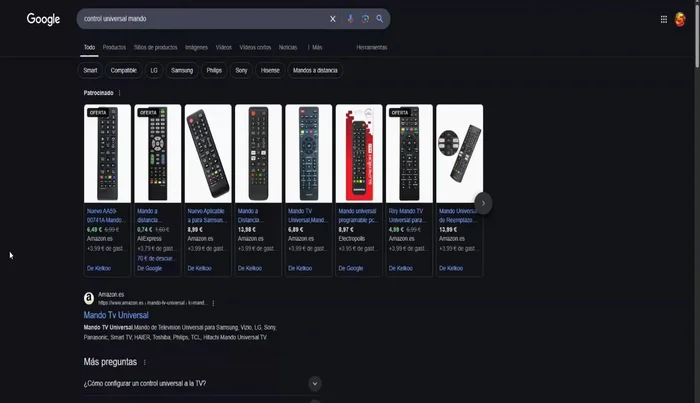Viewport: 700px width, 403px height.
Task: Open the Google account avatar
Action: point(680,19)
